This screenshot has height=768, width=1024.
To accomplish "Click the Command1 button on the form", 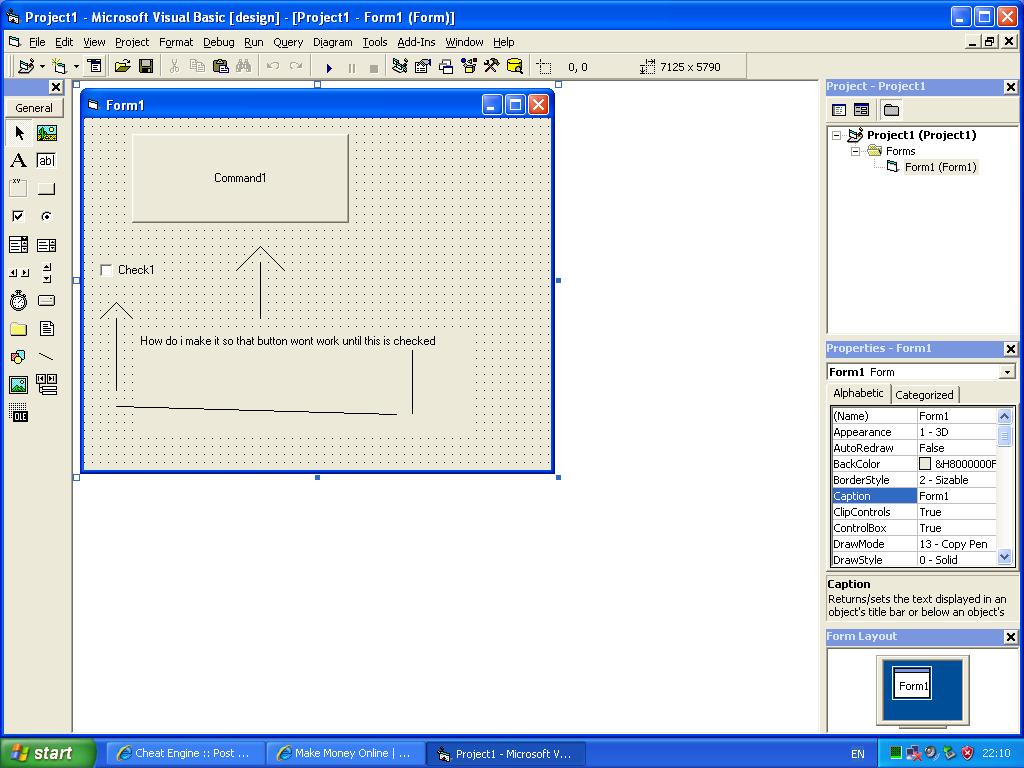I will (x=240, y=178).
